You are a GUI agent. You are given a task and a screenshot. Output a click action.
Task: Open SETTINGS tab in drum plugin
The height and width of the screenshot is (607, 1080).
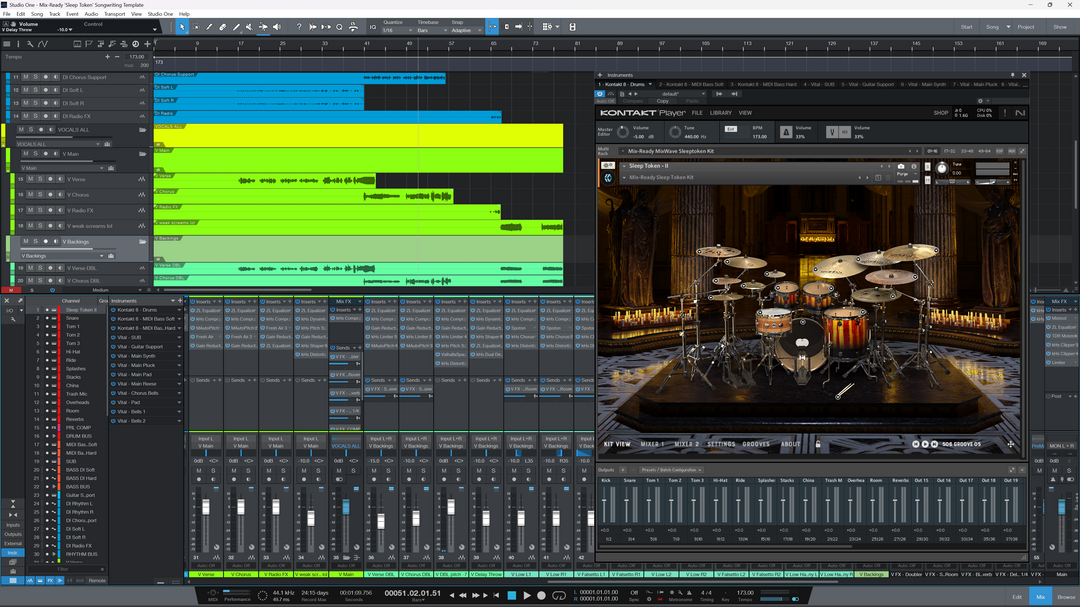721,444
